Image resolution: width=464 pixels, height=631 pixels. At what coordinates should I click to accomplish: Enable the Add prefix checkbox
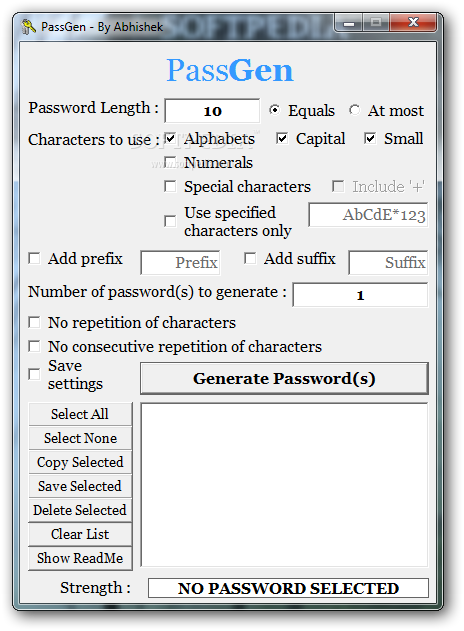(x=34, y=258)
